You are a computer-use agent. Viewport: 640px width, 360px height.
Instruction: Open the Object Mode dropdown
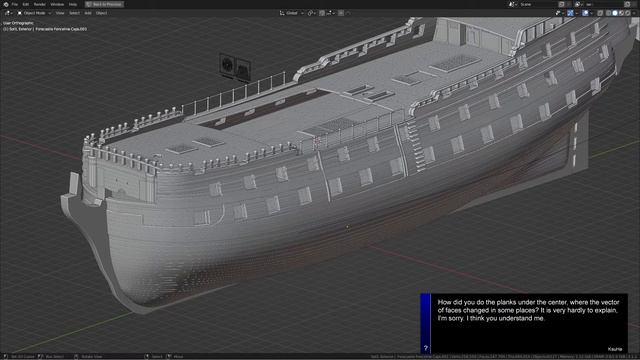(34, 13)
